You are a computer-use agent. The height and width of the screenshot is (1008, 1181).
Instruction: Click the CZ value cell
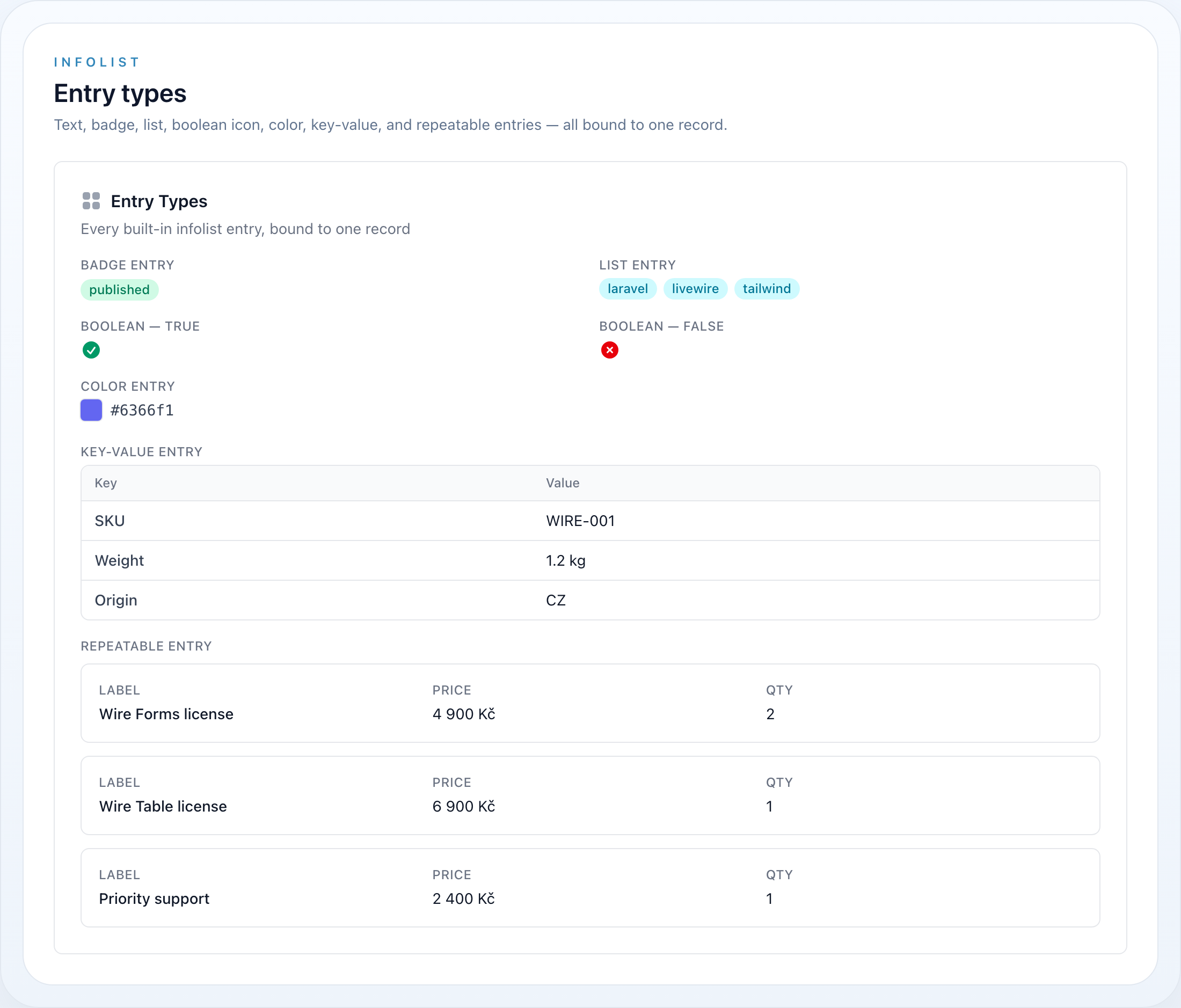coord(556,600)
